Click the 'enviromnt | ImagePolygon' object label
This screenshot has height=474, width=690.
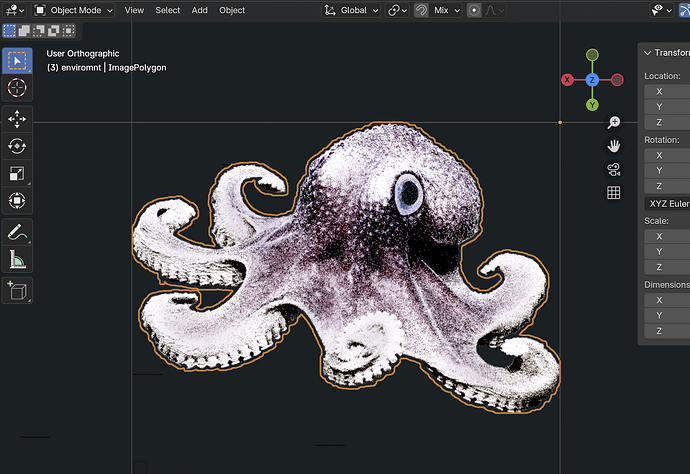point(114,68)
